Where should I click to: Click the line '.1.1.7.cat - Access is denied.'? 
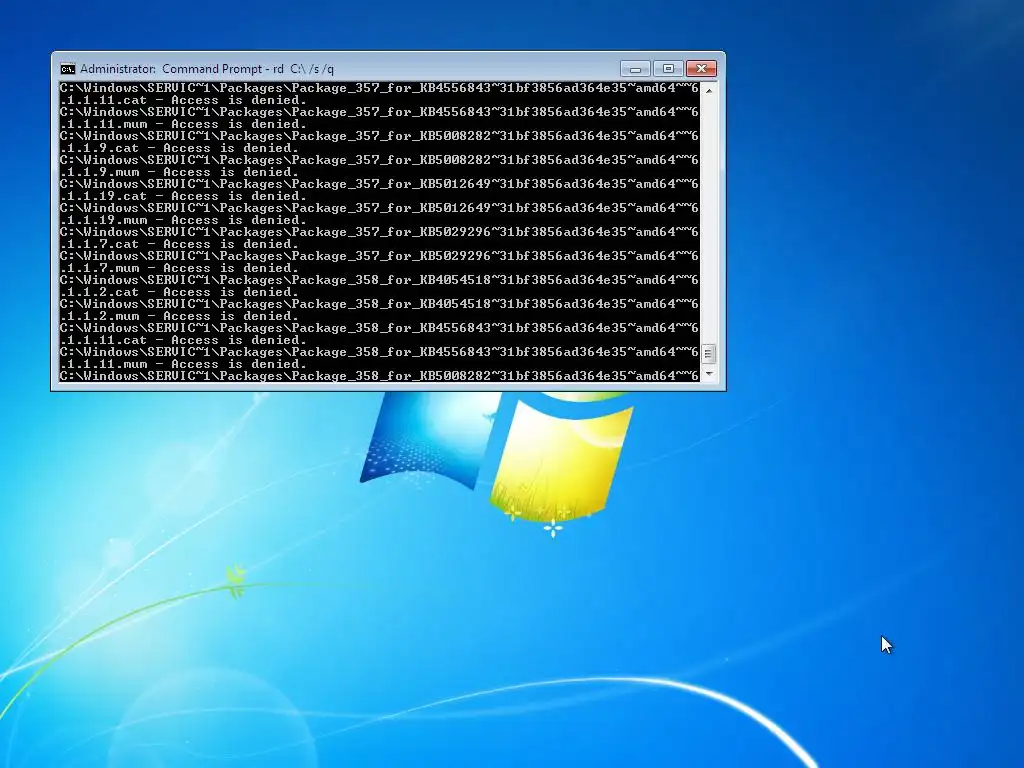point(179,244)
